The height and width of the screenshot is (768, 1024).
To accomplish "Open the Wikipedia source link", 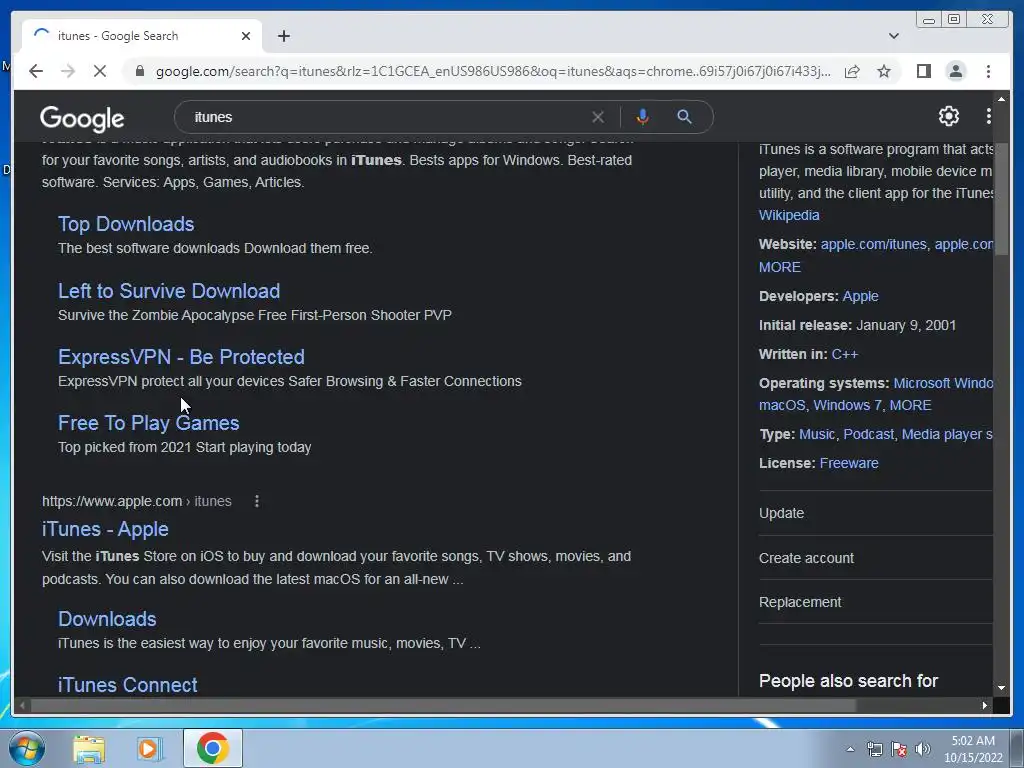I will (789, 215).
